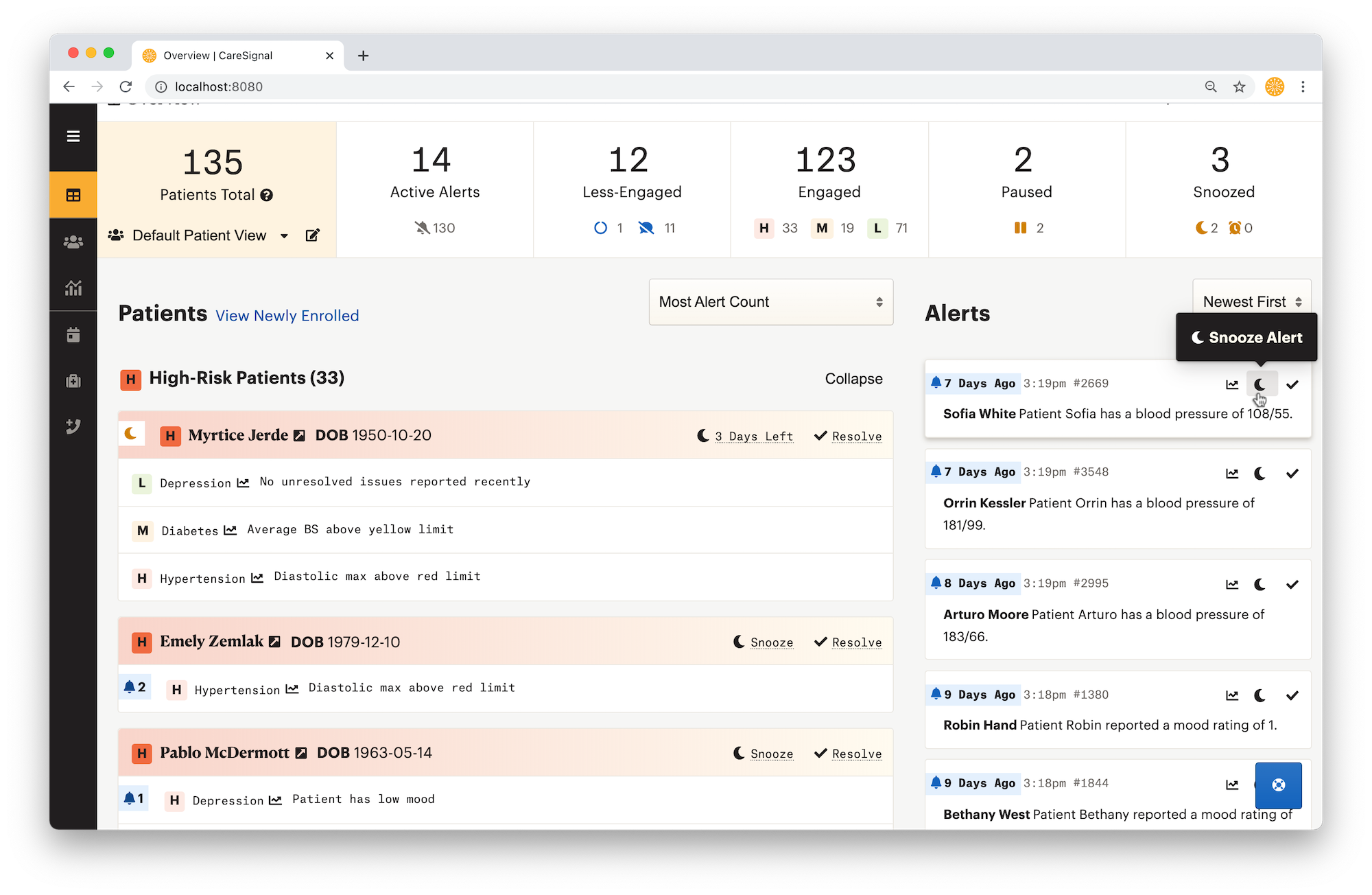Open the calendar sidebar icon

click(73, 335)
